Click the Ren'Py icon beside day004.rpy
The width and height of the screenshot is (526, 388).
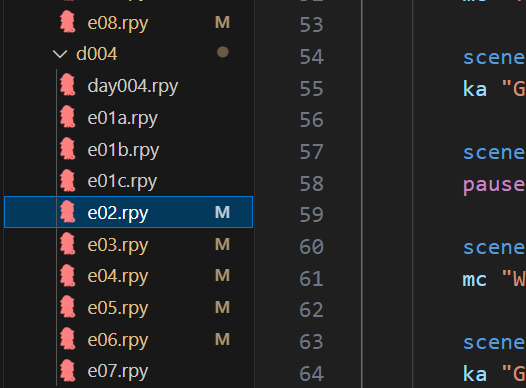click(68, 85)
